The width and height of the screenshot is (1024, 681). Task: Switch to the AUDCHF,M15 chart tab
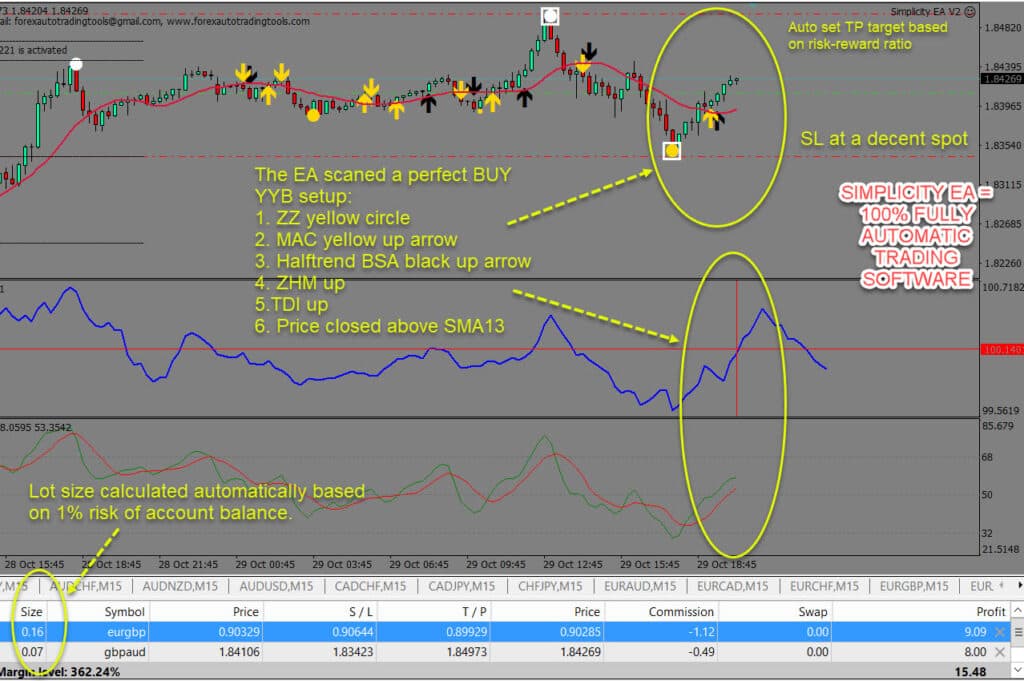point(86,586)
